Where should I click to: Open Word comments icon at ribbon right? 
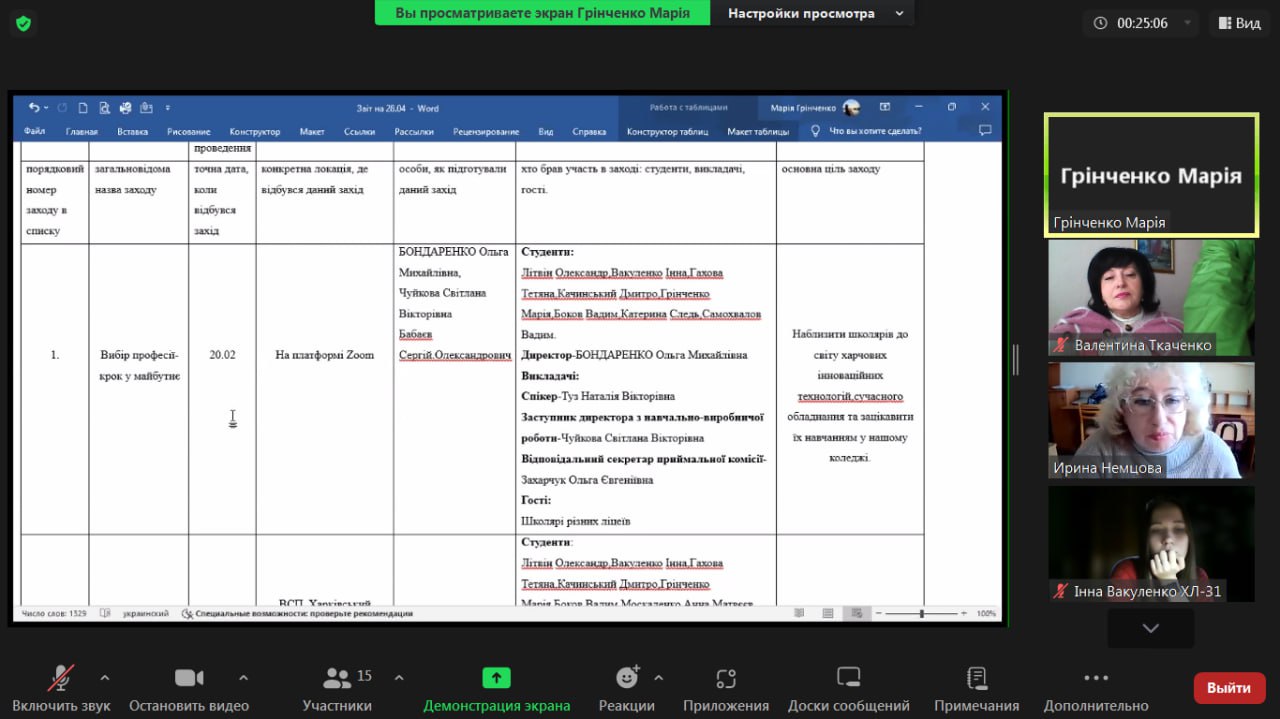[985, 131]
